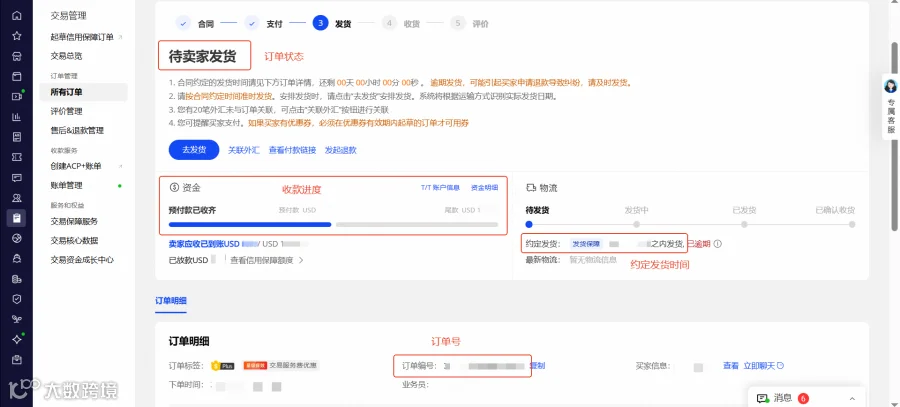Viewport: 900px width, 407px height.
Task: Open the 专属客服 avatar panel
Action: click(x=890, y=107)
